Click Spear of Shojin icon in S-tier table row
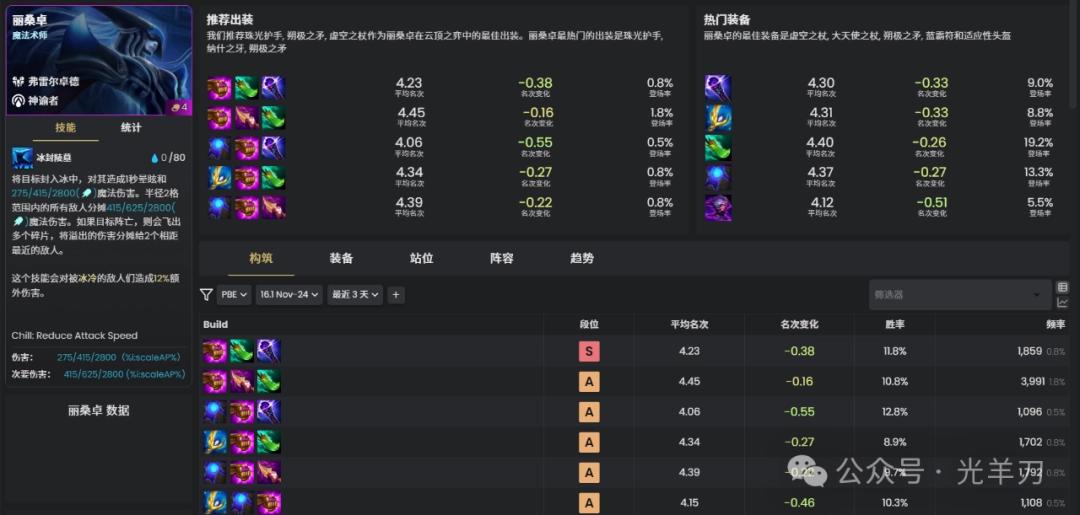Image resolution: width=1080 pixels, height=515 pixels. coord(242,351)
